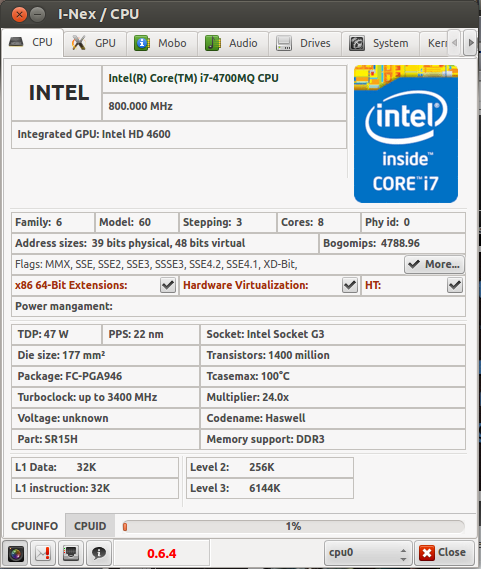Click the X.org icon on GPU tab

79,43
